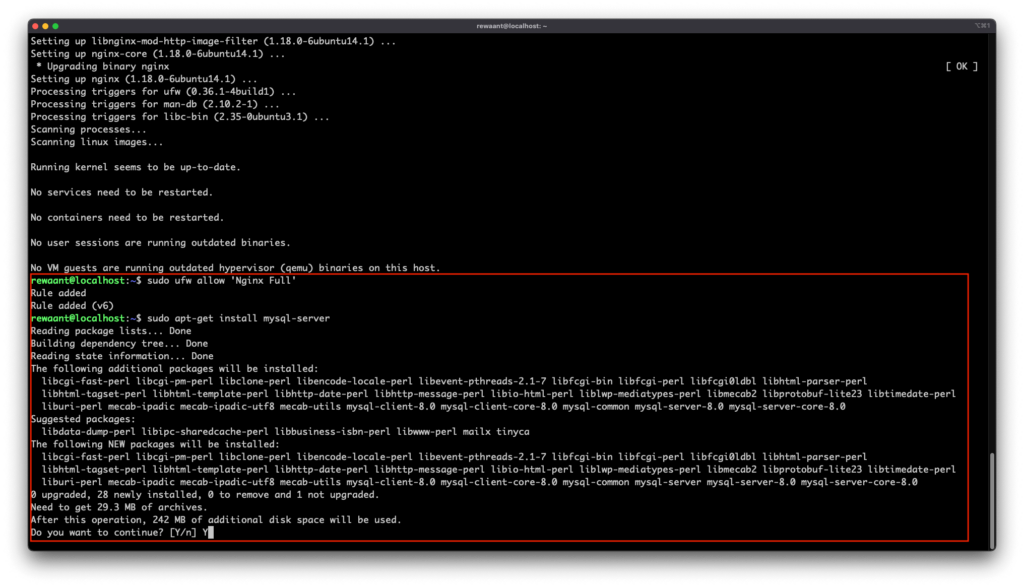Click the red close window button
This screenshot has width=1024, height=588.
[x=35, y=26]
